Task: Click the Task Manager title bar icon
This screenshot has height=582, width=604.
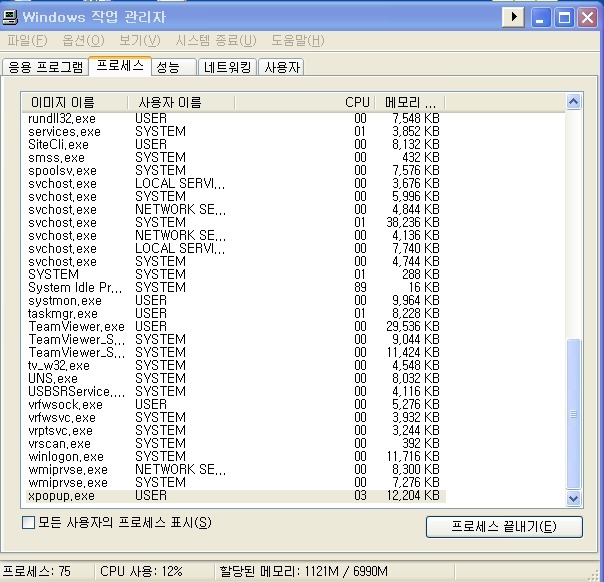Action: click(11, 17)
